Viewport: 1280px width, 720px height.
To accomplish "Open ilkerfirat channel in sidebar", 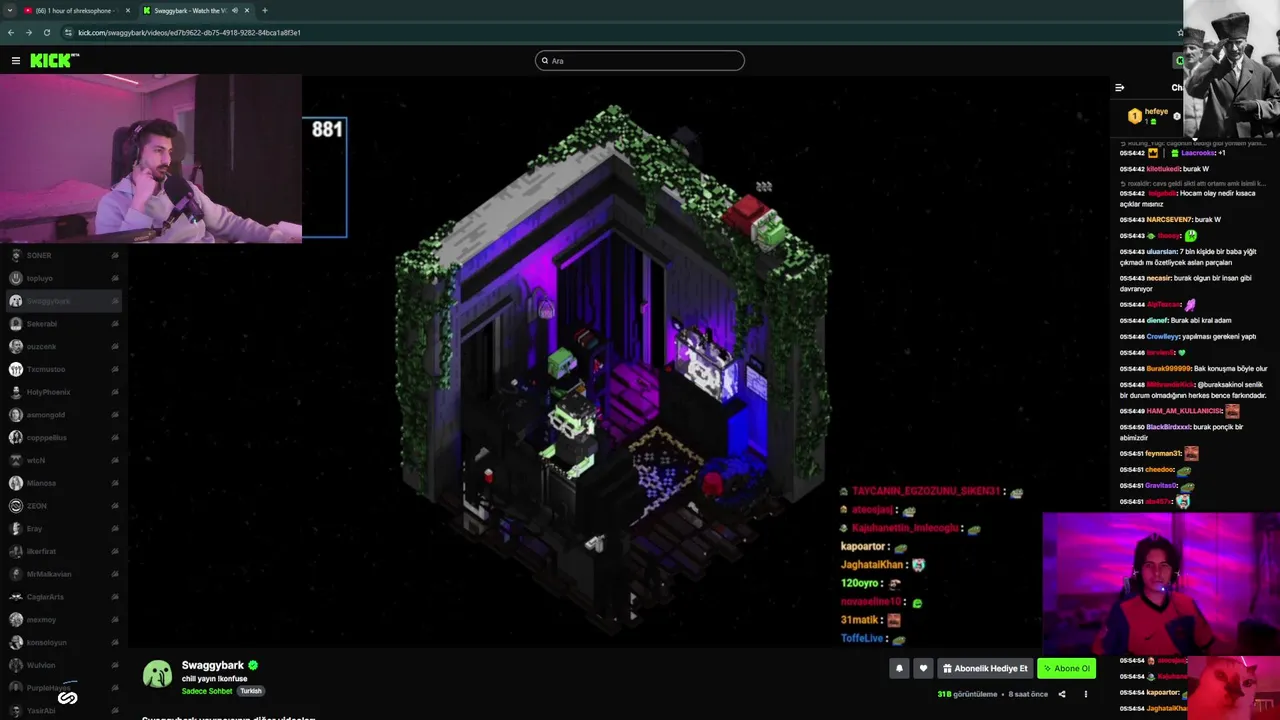I will [62, 551].
